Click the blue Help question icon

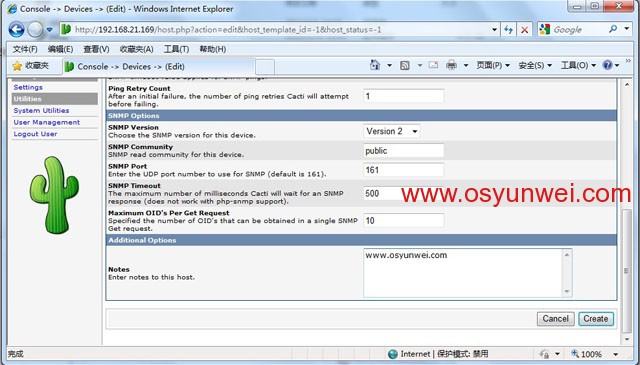pyautogui.click(x=607, y=65)
